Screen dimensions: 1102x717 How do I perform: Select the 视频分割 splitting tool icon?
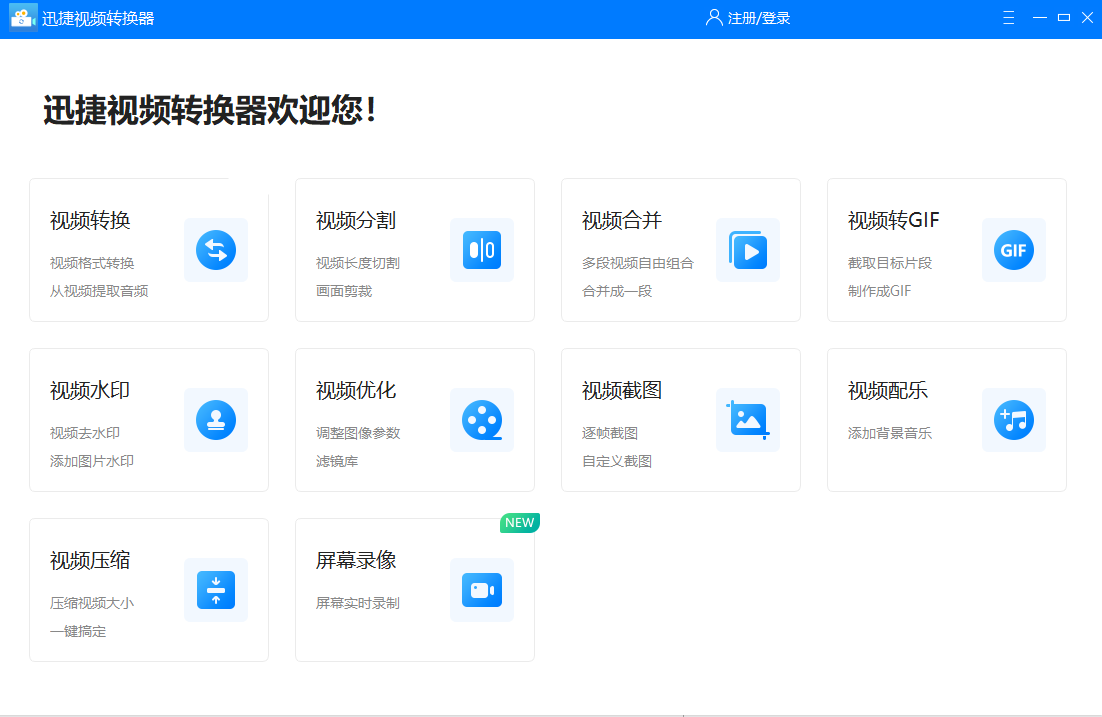(482, 250)
